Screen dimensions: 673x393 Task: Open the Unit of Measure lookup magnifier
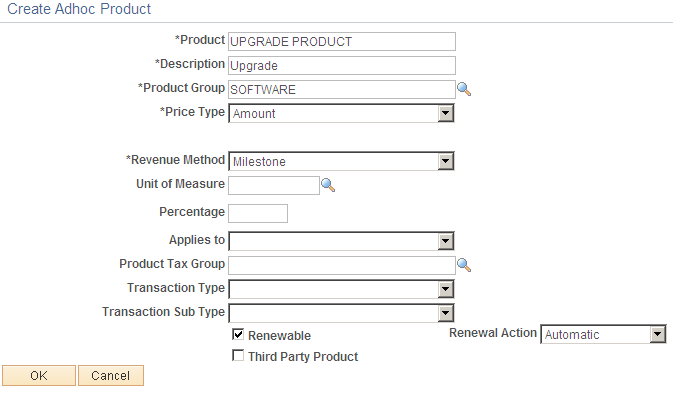pos(328,185)
